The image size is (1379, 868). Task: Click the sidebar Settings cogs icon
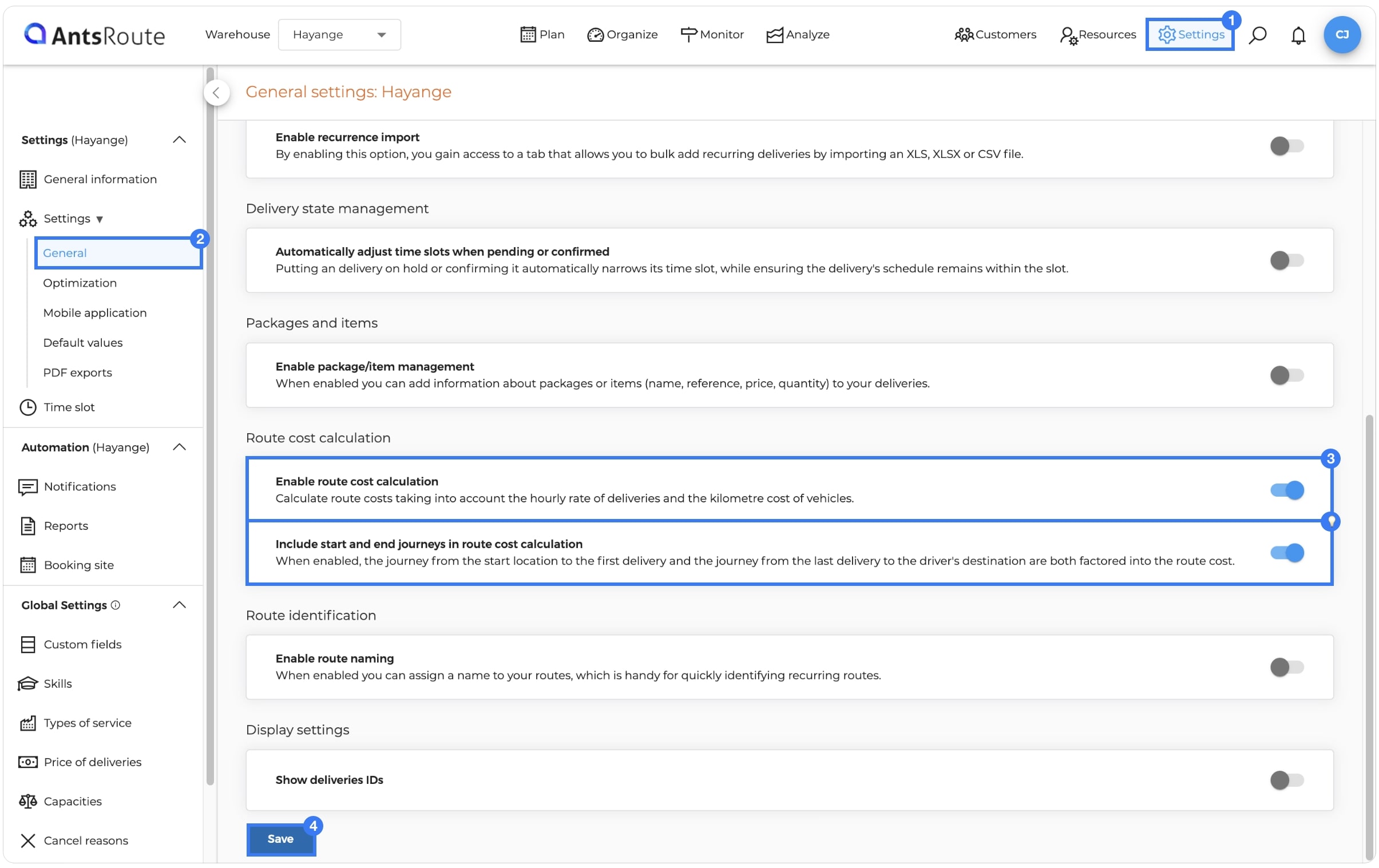tap(28, 219)
